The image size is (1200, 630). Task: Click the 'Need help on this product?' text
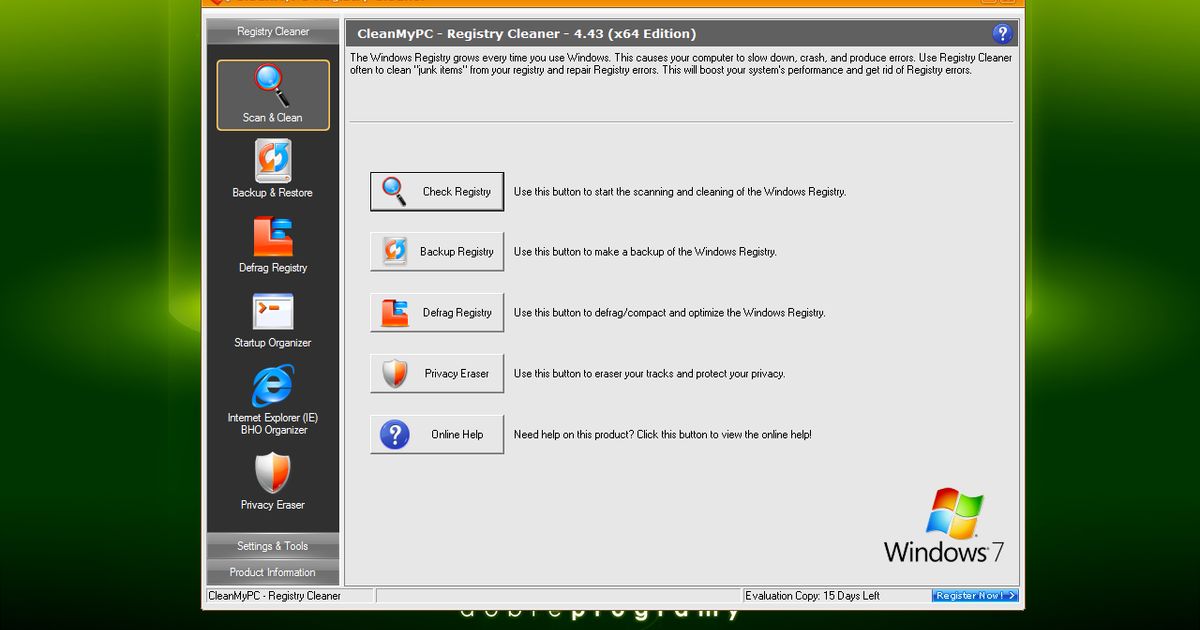pyautogui.click(x=663, y=435)
